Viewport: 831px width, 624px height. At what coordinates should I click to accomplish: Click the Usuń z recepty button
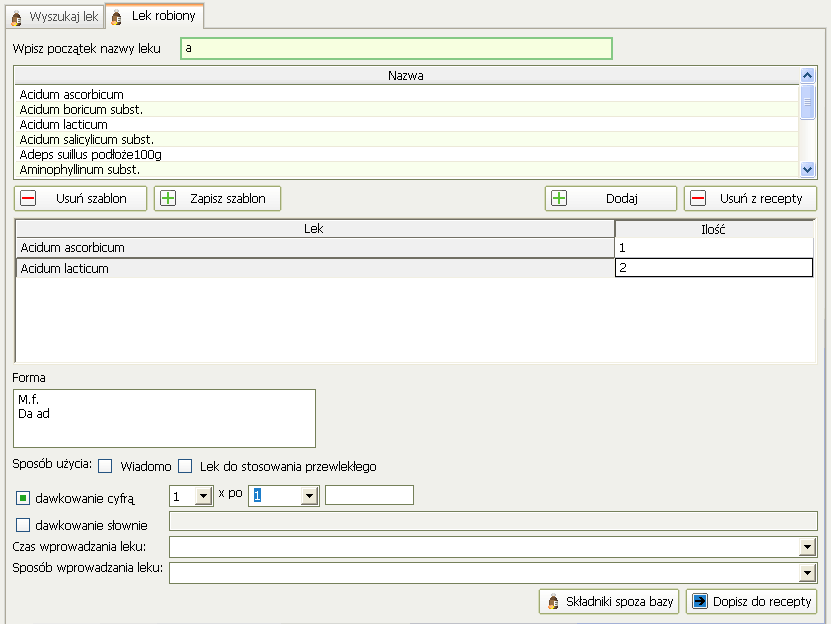tap(750, 198)
